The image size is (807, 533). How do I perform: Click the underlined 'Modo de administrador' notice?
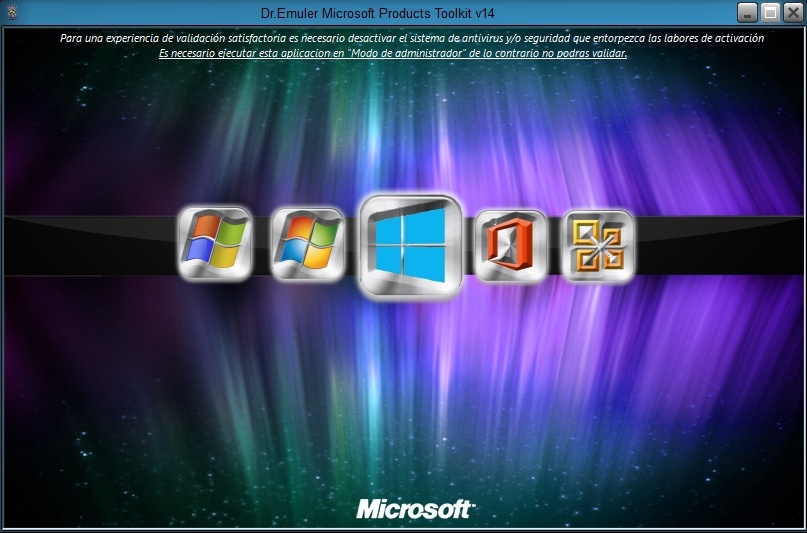[x=393, y=54]
